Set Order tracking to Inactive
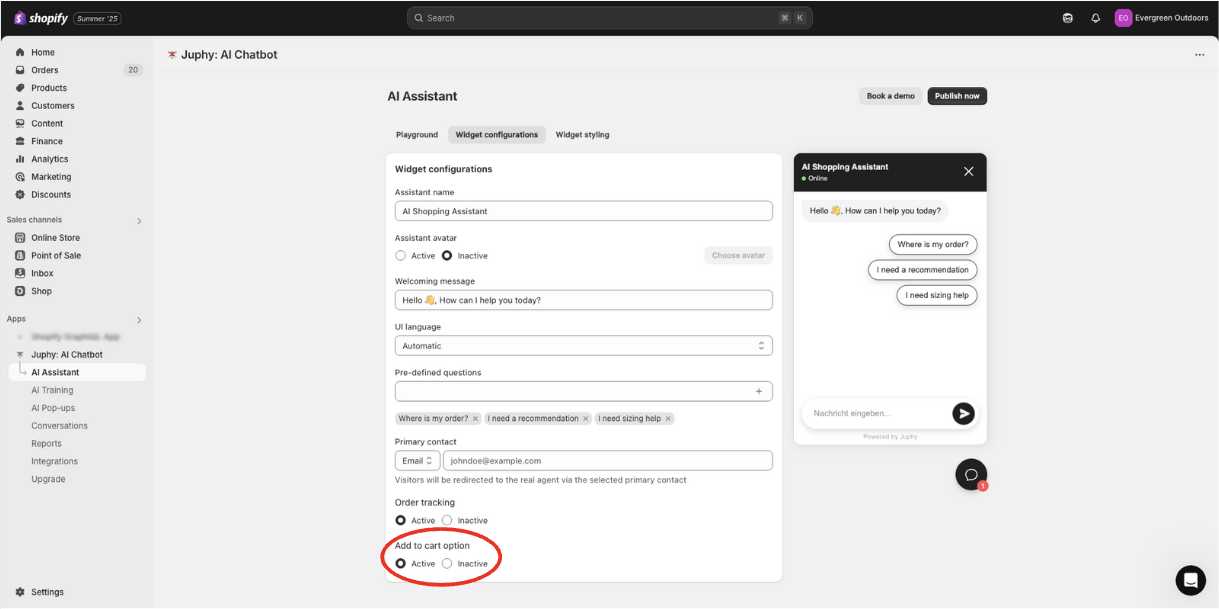 click(447, 520)
